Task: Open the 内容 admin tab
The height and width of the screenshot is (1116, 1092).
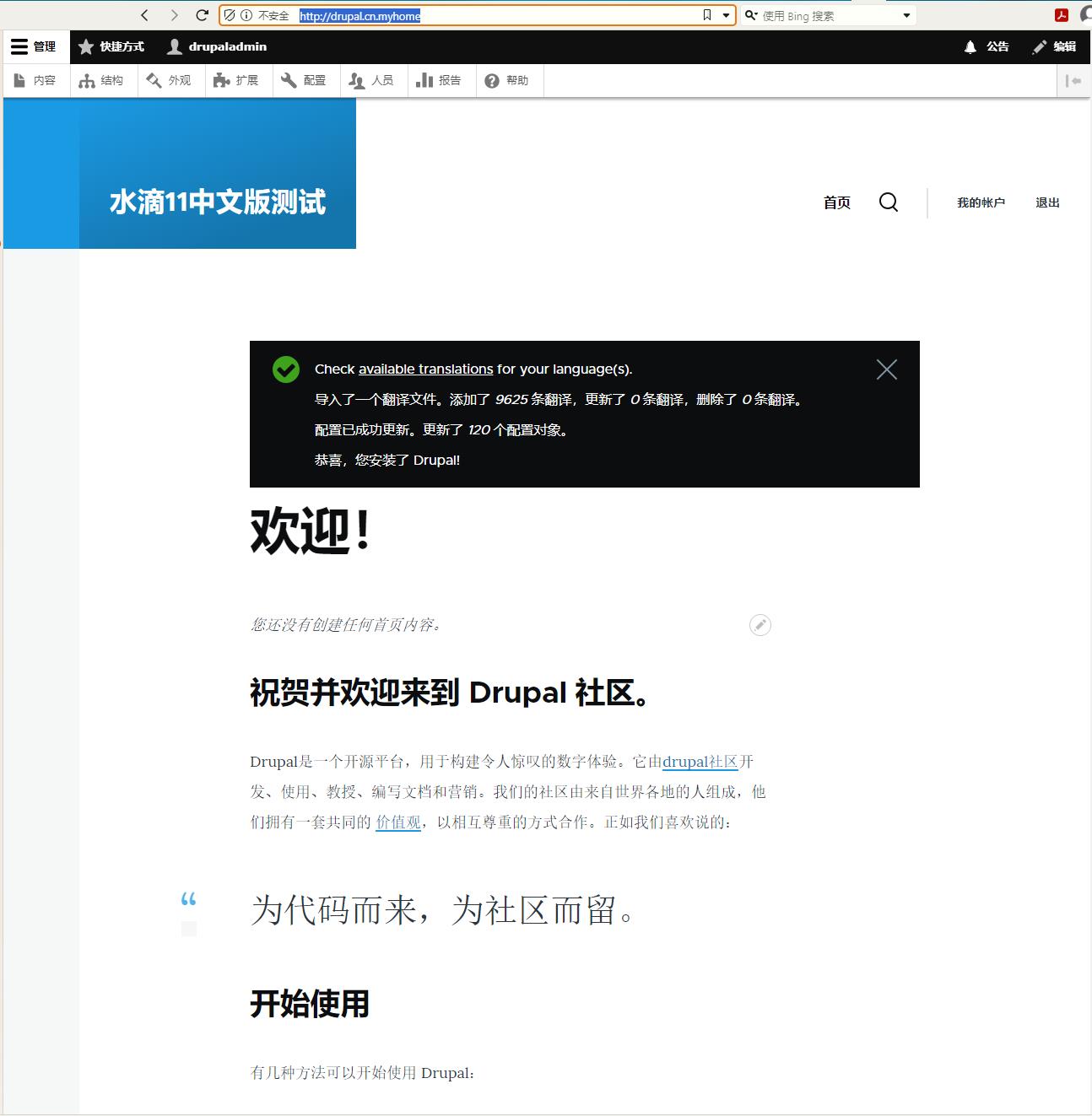Action: tap(35, 81)
